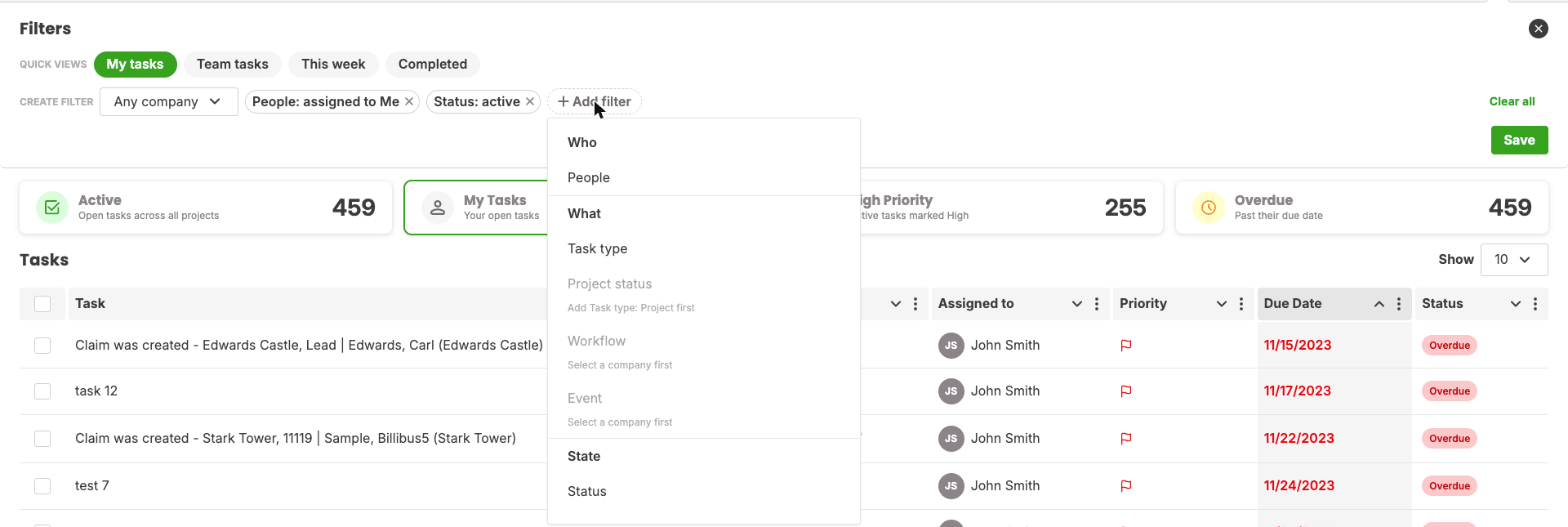This screenshot has height=527, width=1568.
Task: Open the 'Any company' dropdown
Action: [x=169, y=101]
